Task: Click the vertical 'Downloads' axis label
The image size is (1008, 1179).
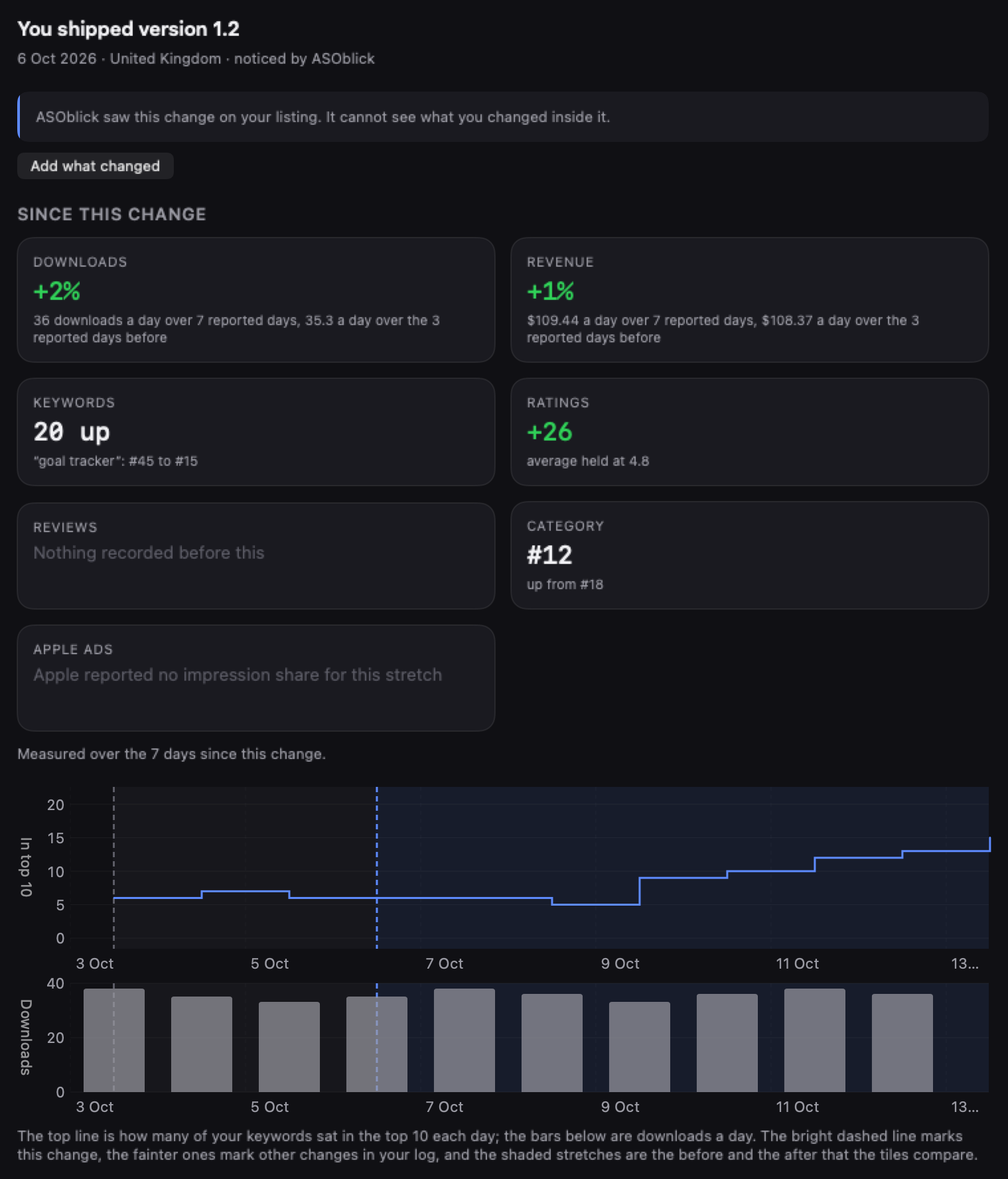Action: pyautogui.click(x=25, y=1037)
